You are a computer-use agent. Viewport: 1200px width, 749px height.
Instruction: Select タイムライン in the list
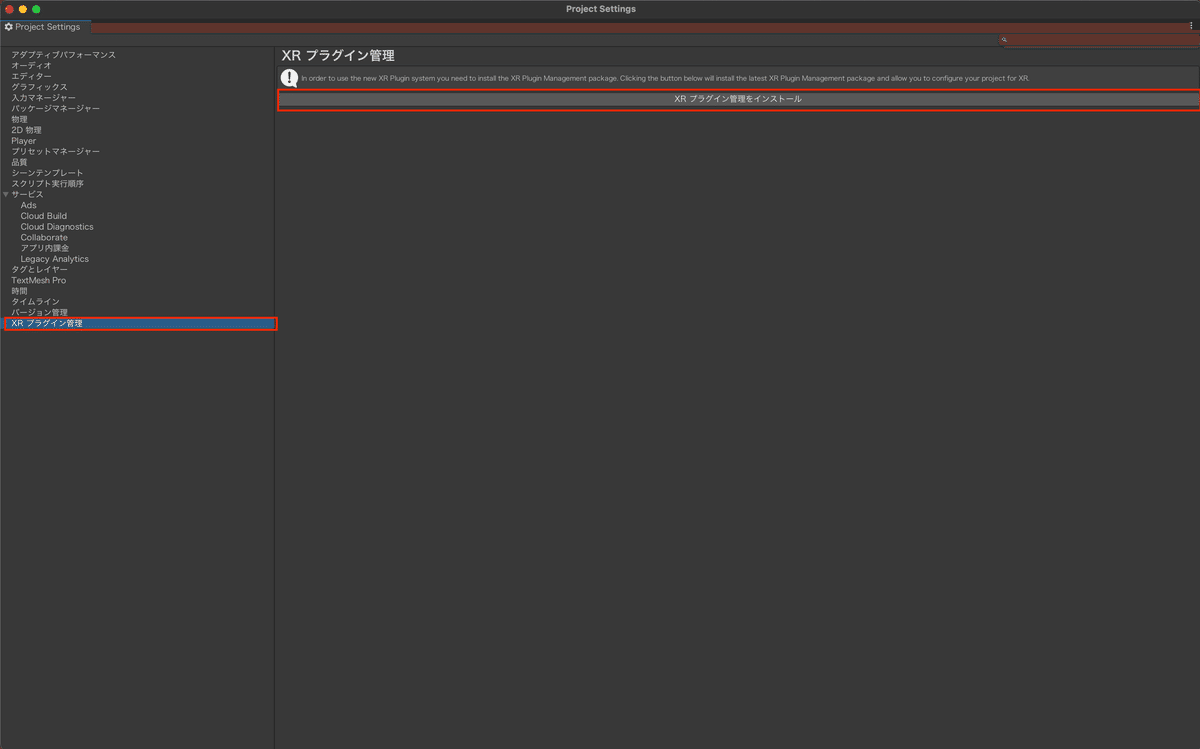(x=35, y=302)
